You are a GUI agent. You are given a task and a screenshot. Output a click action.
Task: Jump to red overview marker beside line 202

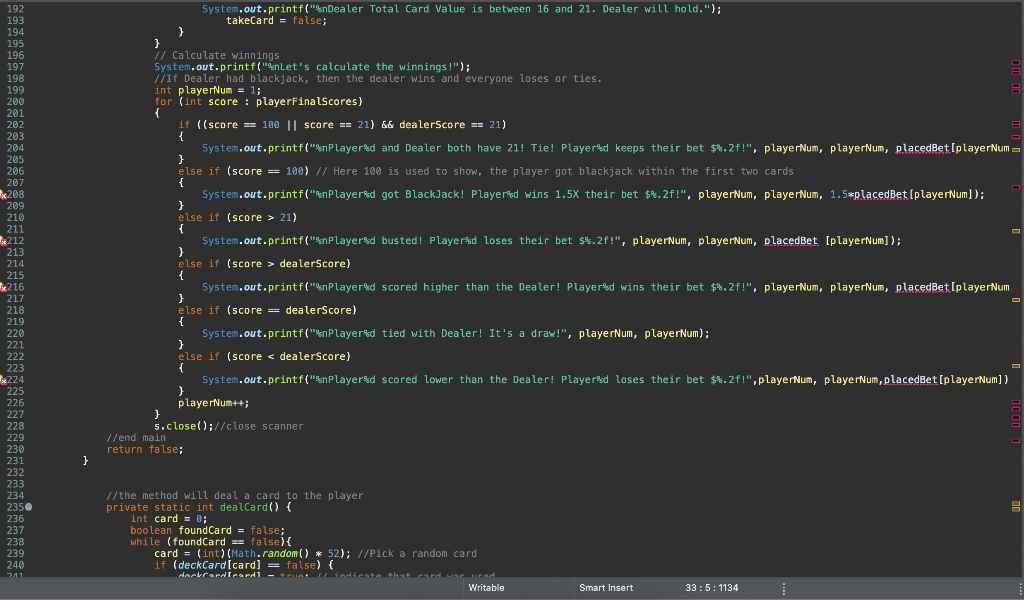(1016, 124)
